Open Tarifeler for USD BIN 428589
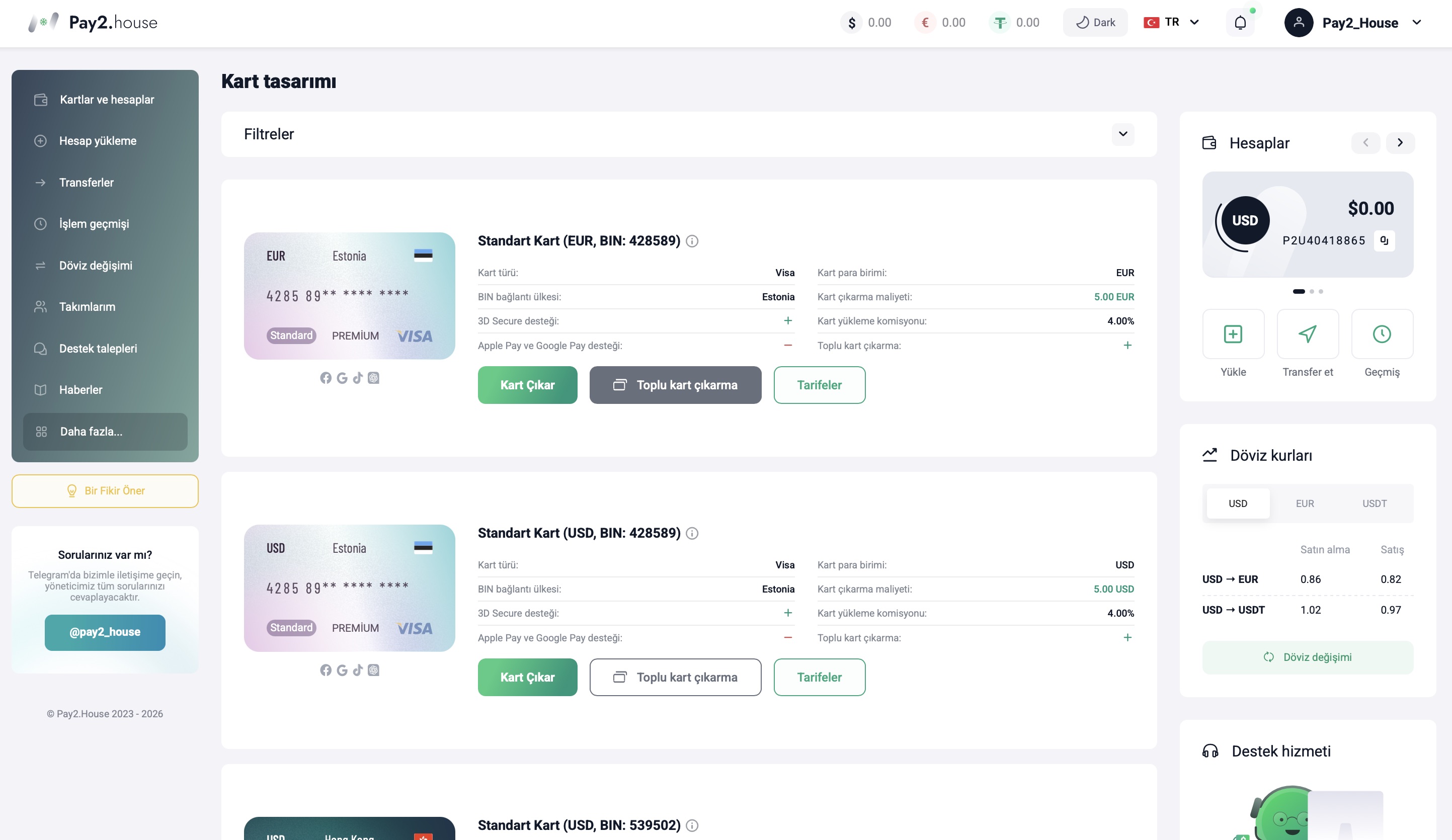 (x=820, y=677)
